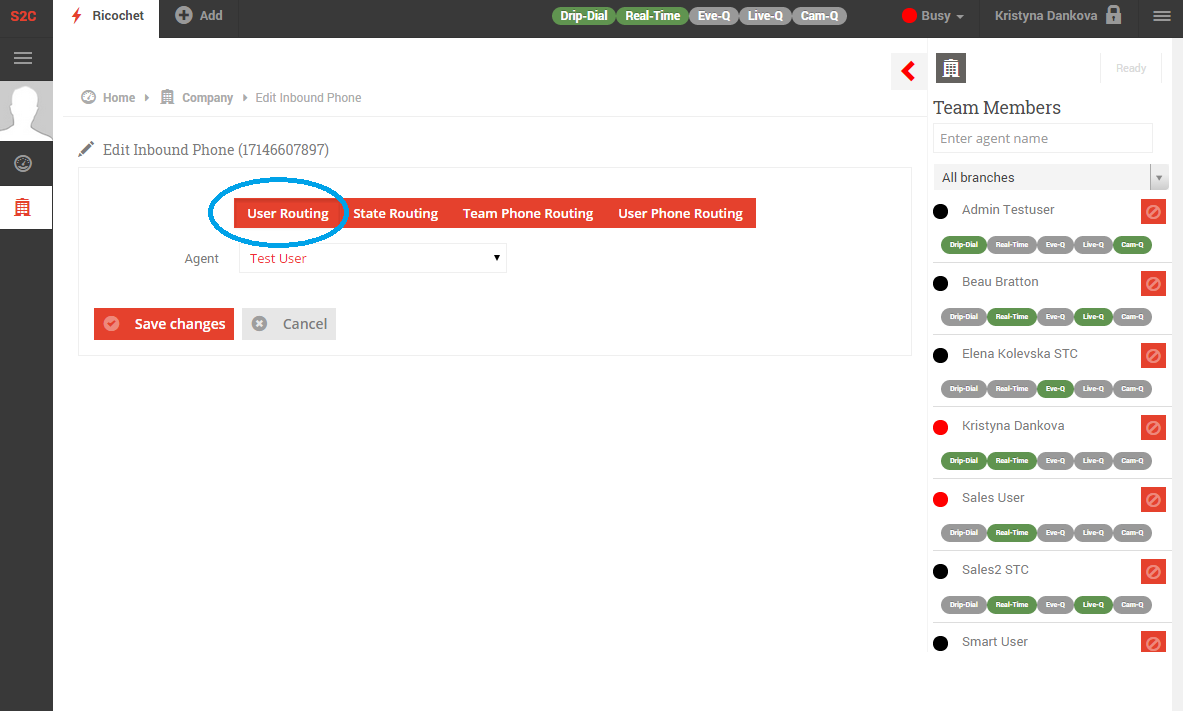The height and width of the screenshot is (711, 1183).
Task: Switch to the State Routing tab
Action: coord(395,213)
